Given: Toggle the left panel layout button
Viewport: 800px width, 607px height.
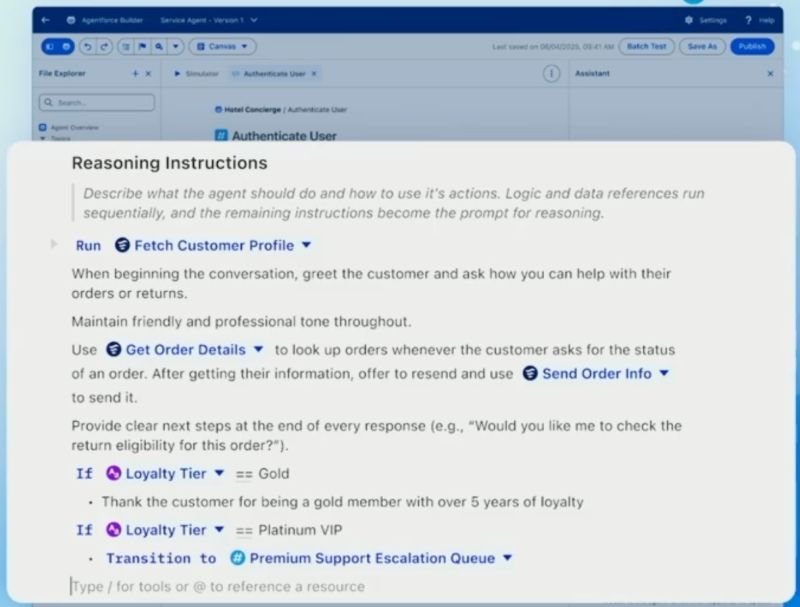Looking at the screenshot, I should tap(50, 46).
